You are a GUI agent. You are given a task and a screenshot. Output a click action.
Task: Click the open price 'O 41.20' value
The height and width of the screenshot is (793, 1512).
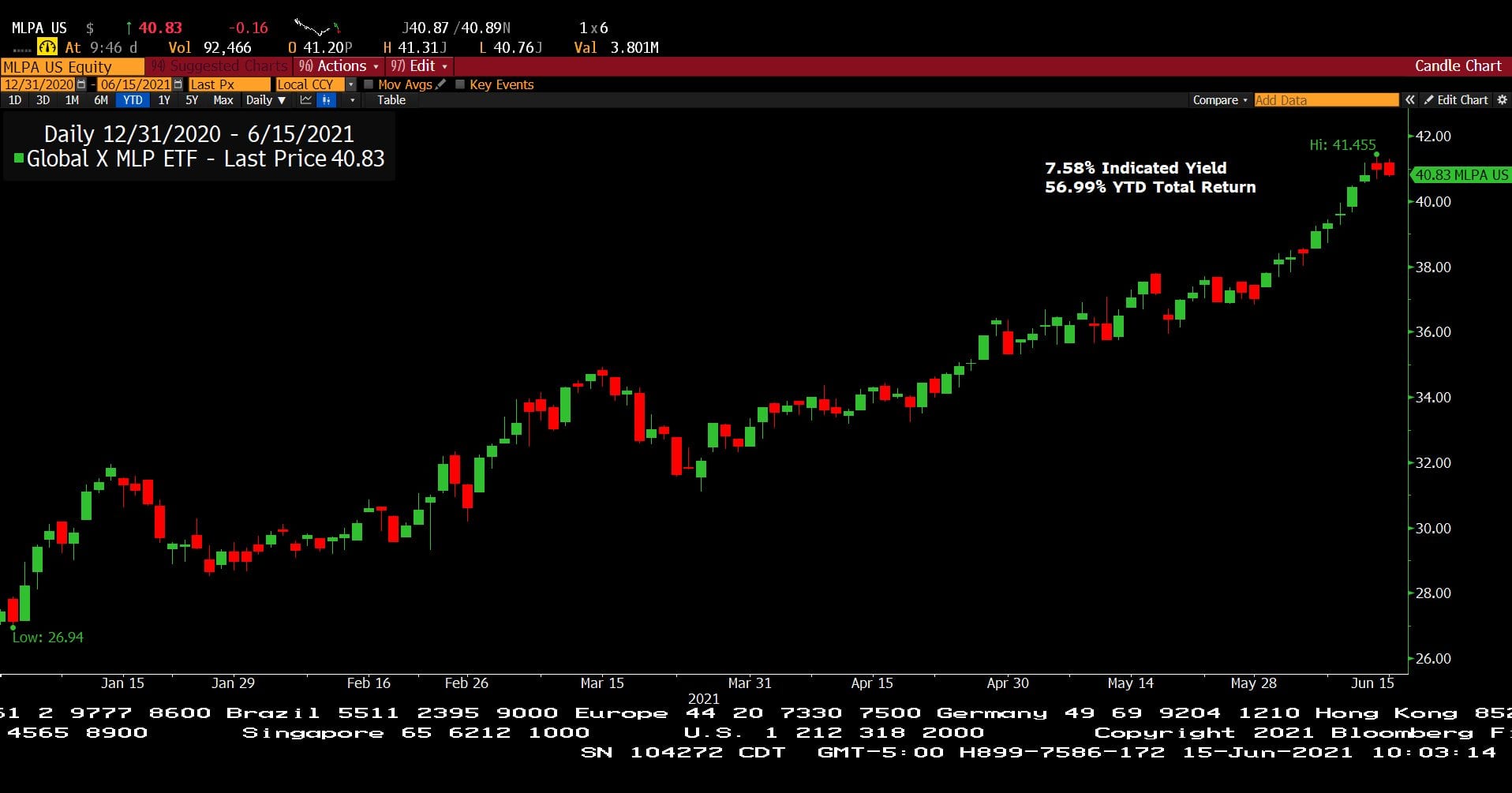(320, 48)
